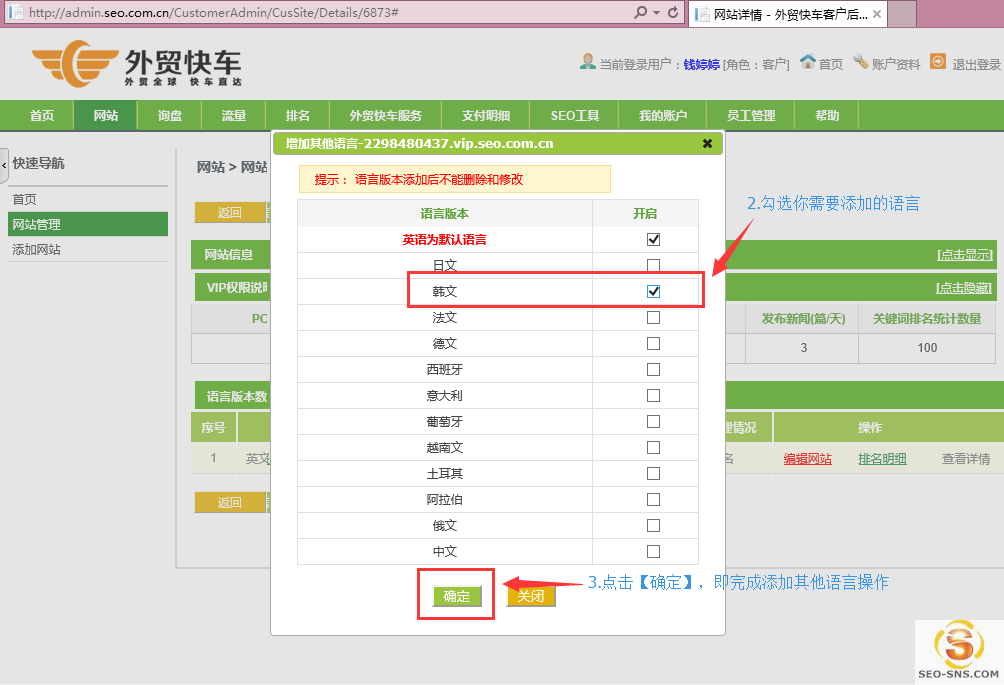This screenshot has width=1004, height=685.
Task: Open the 外贸快车服务 menu item
Action: click(385, 116)
